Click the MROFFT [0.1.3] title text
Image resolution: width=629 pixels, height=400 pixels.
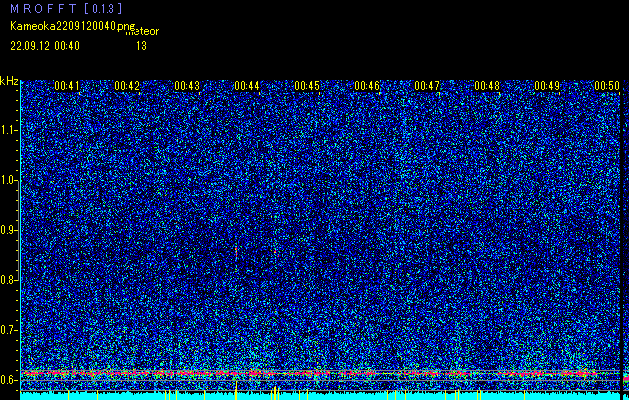[x=66, y=8]
